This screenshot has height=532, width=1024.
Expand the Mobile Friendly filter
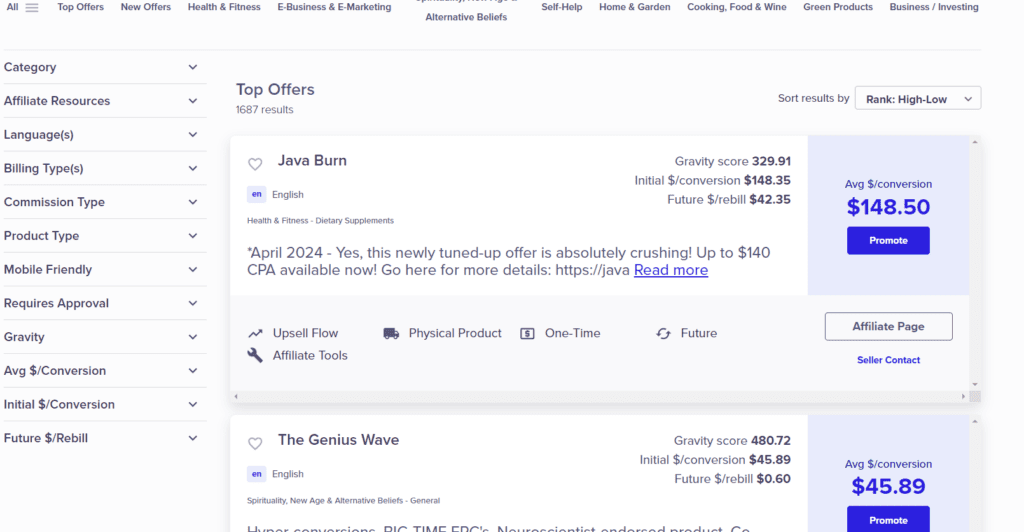[x=193, y=269]
